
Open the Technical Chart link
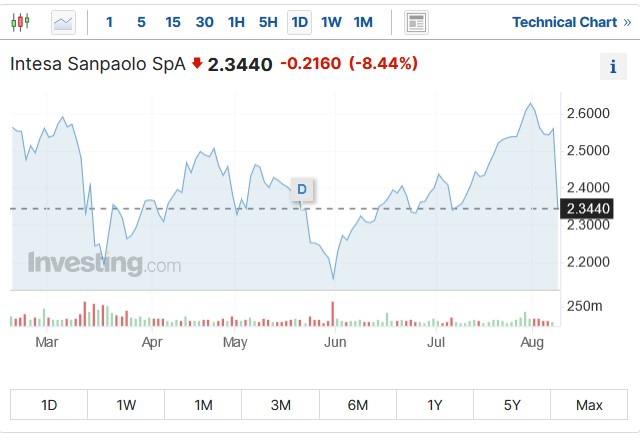click(x=564, y=22)
